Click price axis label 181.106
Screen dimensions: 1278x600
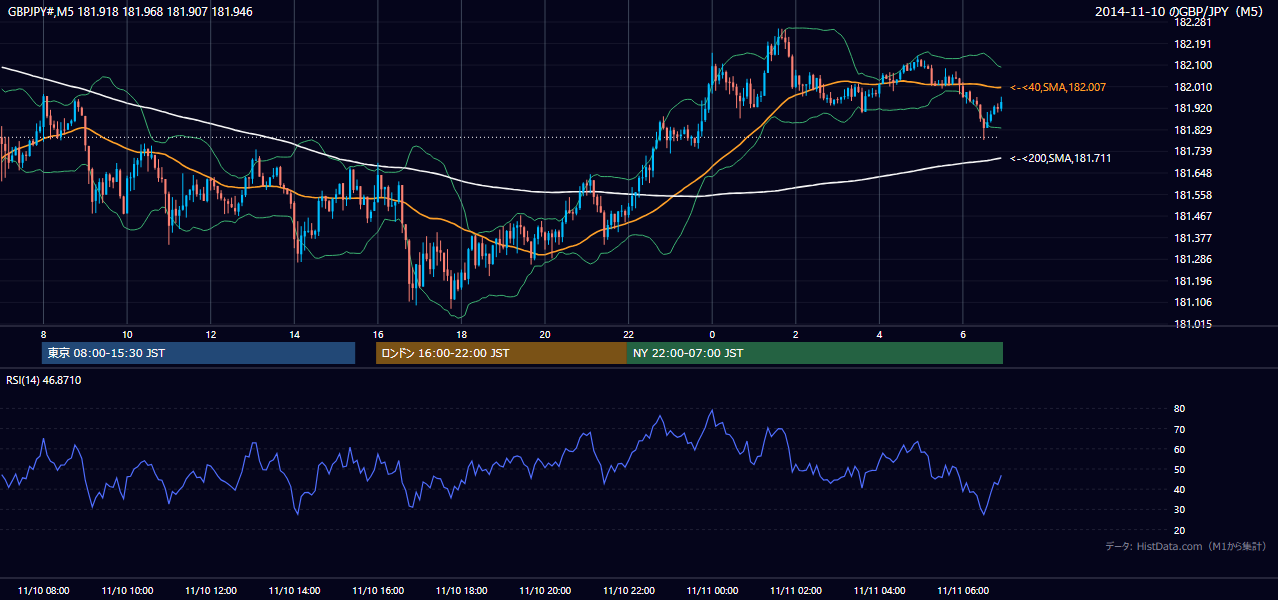[x=1193, y=302]
